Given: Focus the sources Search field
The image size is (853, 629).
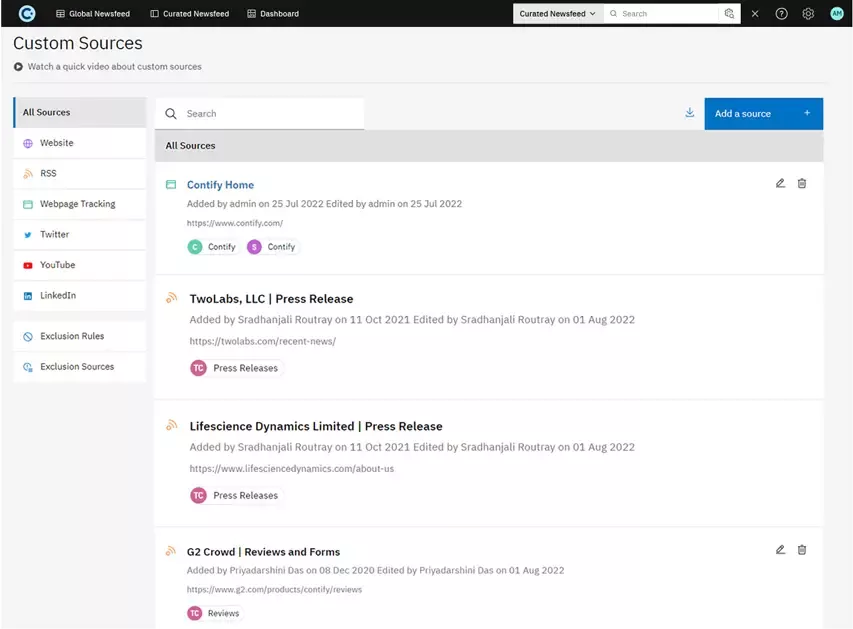Looking at the screenshot, I should 259,114.
